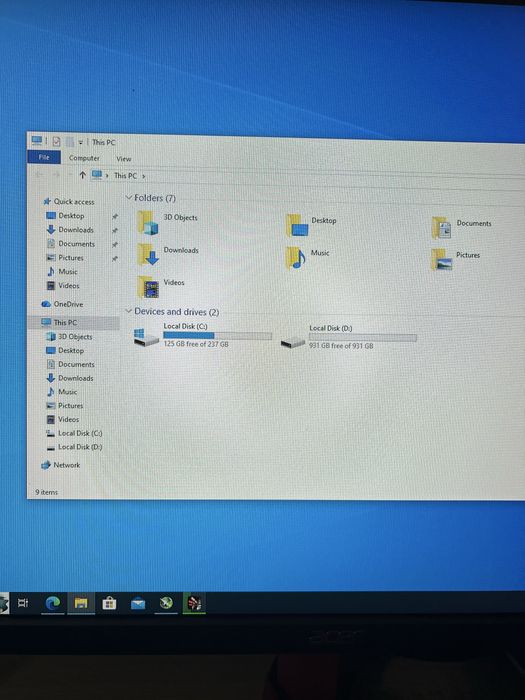Click the "125 GB free of 237 GB" text
525x700 pixels.
196,344
